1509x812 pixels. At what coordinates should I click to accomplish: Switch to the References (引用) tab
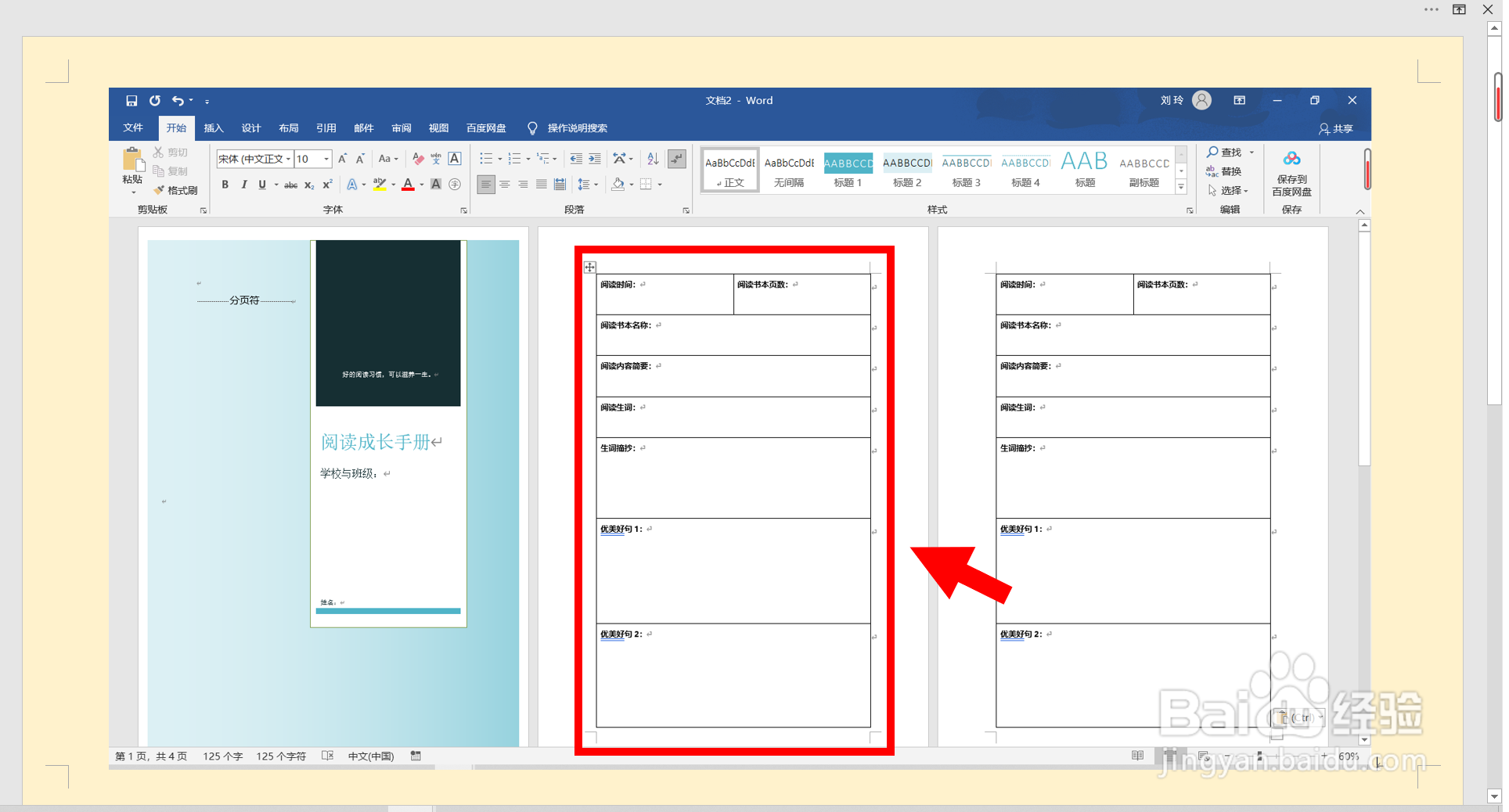point(326,128)
